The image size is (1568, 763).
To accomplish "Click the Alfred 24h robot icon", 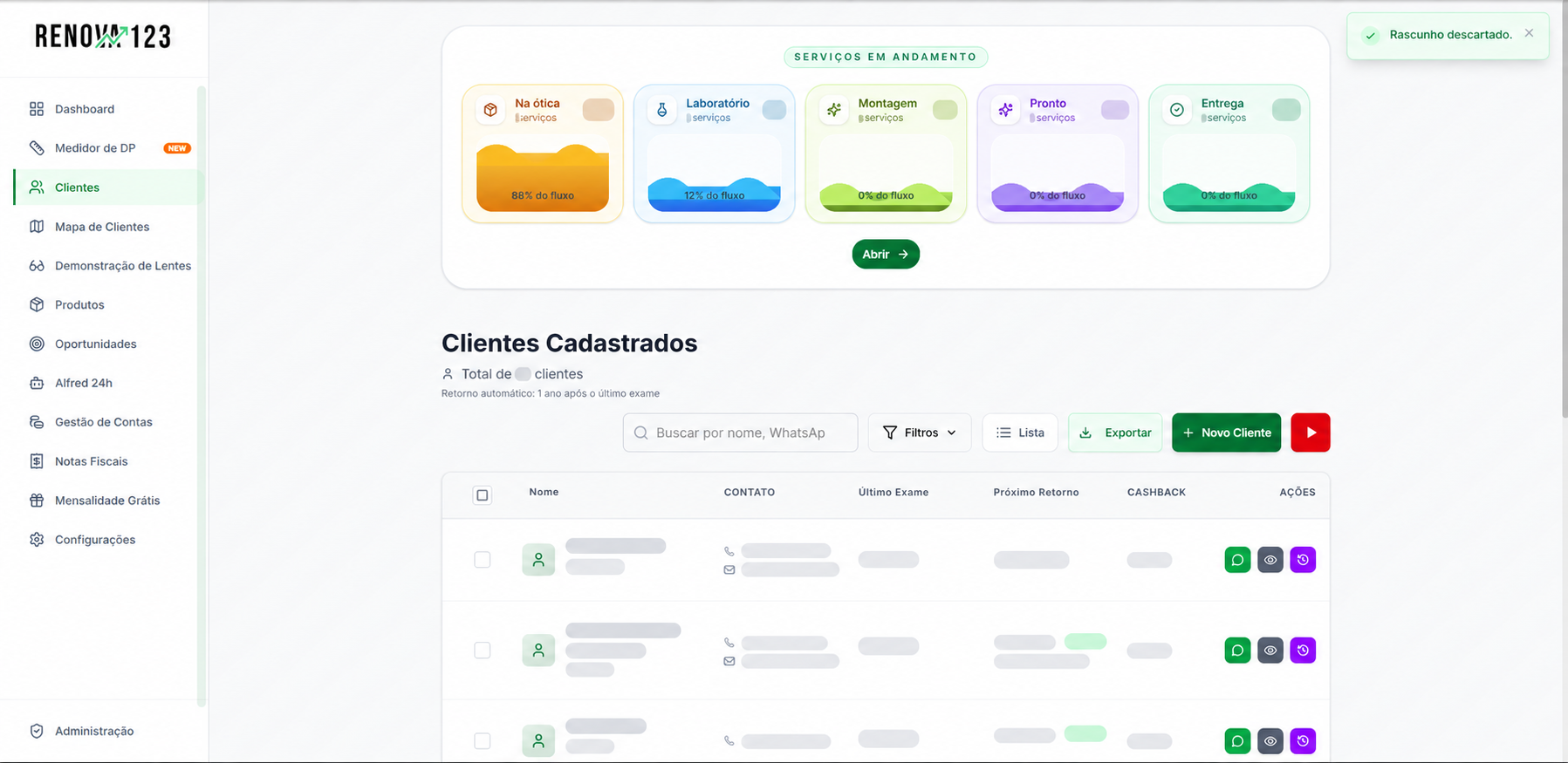I will pos(37,383).
